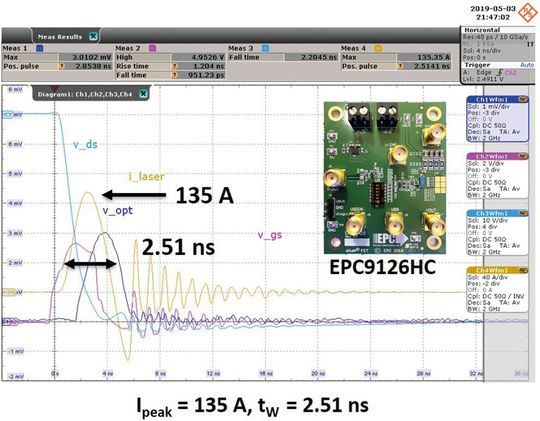Click the Meas 3 heading
Image resolution: width=540 pixels, height=421 pixels.
pyautogui.click(x=241, y=48)
